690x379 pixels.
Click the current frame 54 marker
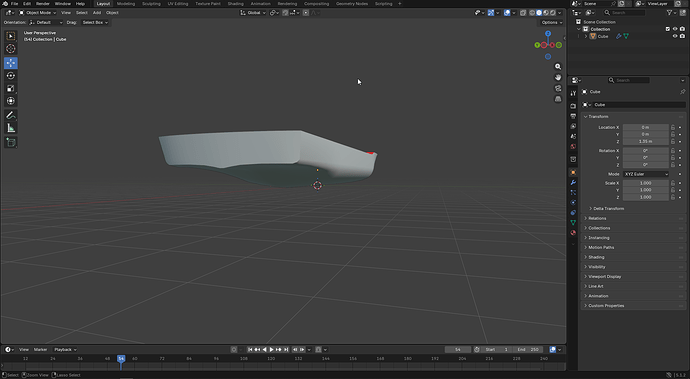point(121,358)
